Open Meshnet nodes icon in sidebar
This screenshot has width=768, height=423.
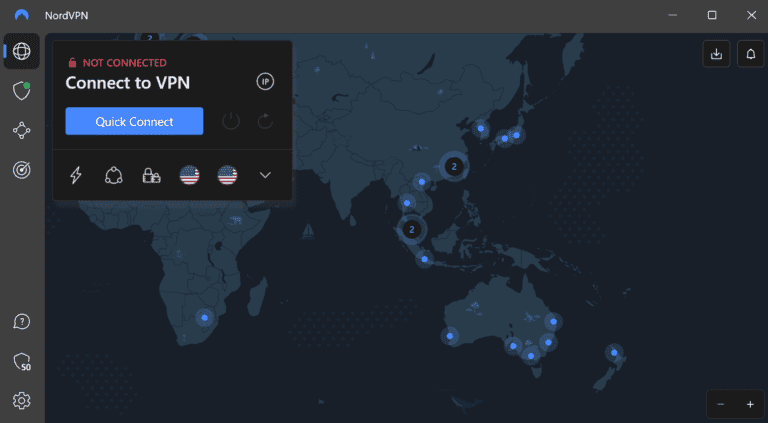pos(22,130)
